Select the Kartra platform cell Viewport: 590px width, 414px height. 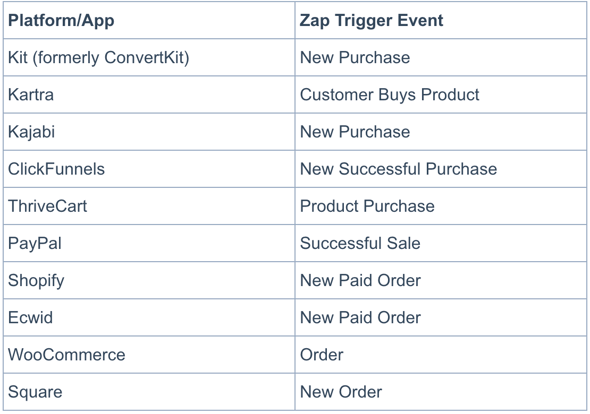149,94
